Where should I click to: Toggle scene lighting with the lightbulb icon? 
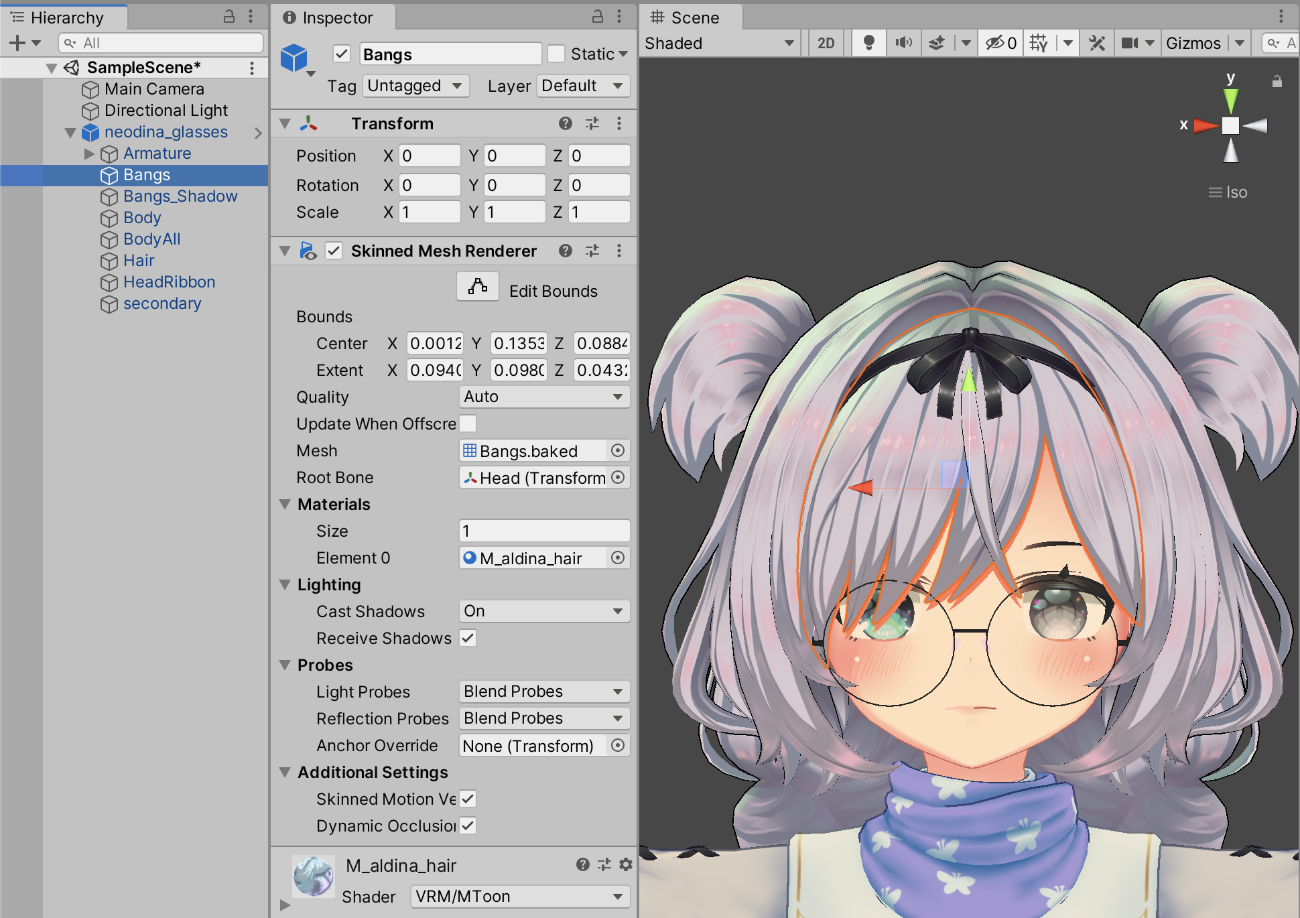point(869,43)
